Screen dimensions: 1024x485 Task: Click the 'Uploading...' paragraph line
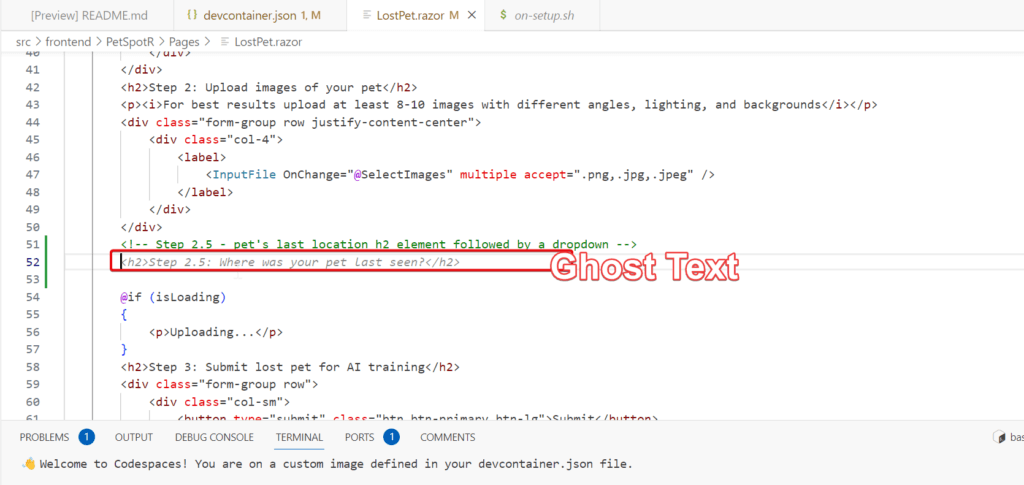point(216,332)
